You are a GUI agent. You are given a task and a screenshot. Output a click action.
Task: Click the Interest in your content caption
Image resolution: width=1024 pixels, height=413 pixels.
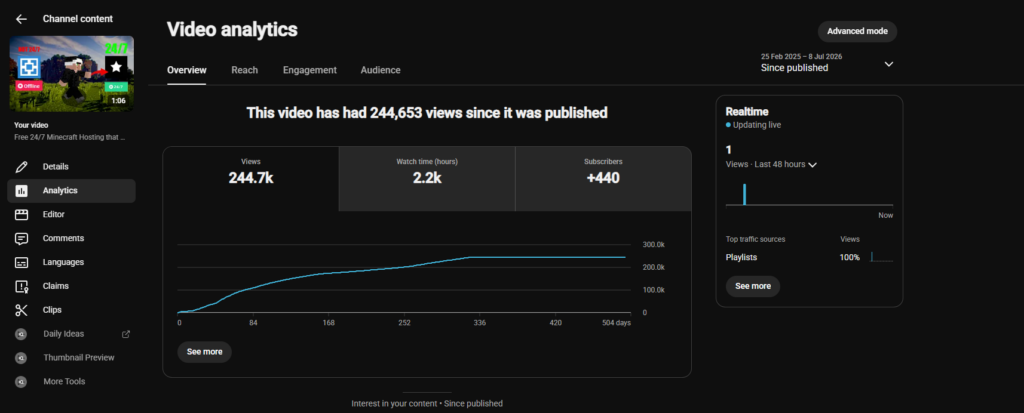(x=427, y=404)
